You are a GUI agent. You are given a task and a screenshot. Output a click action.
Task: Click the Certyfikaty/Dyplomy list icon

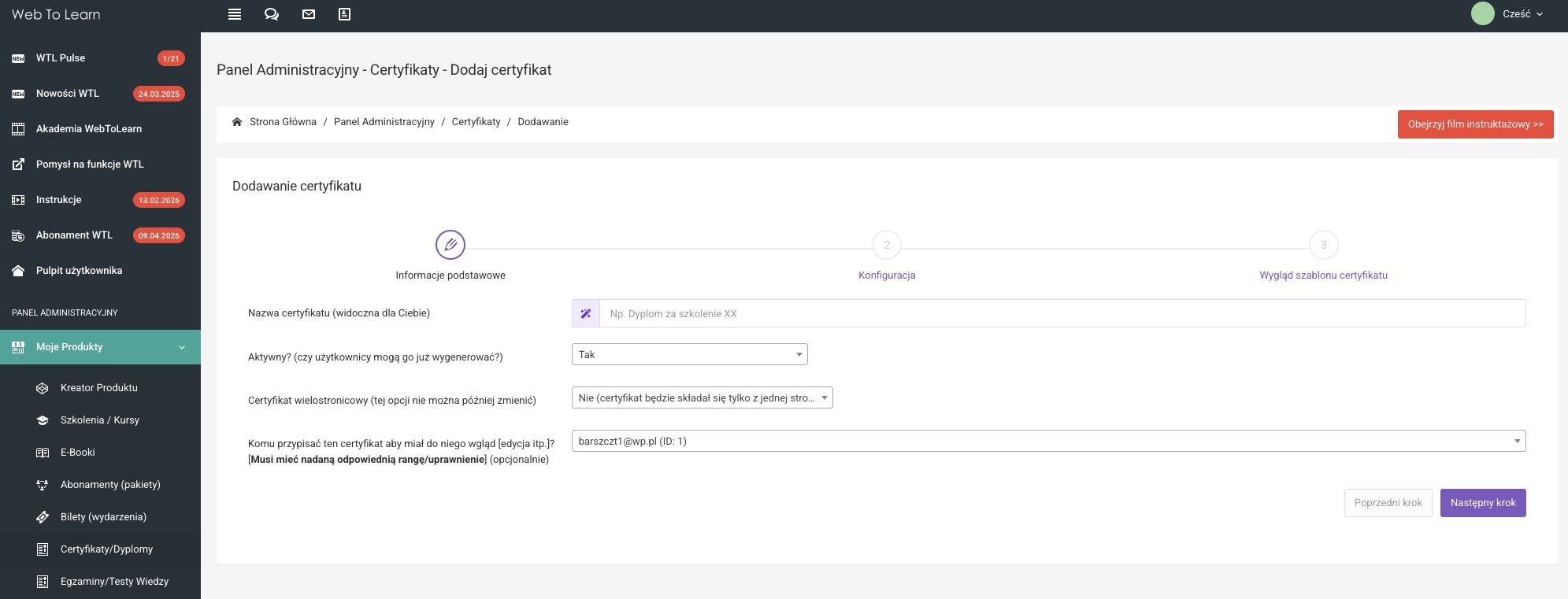(x=43, y=549)
